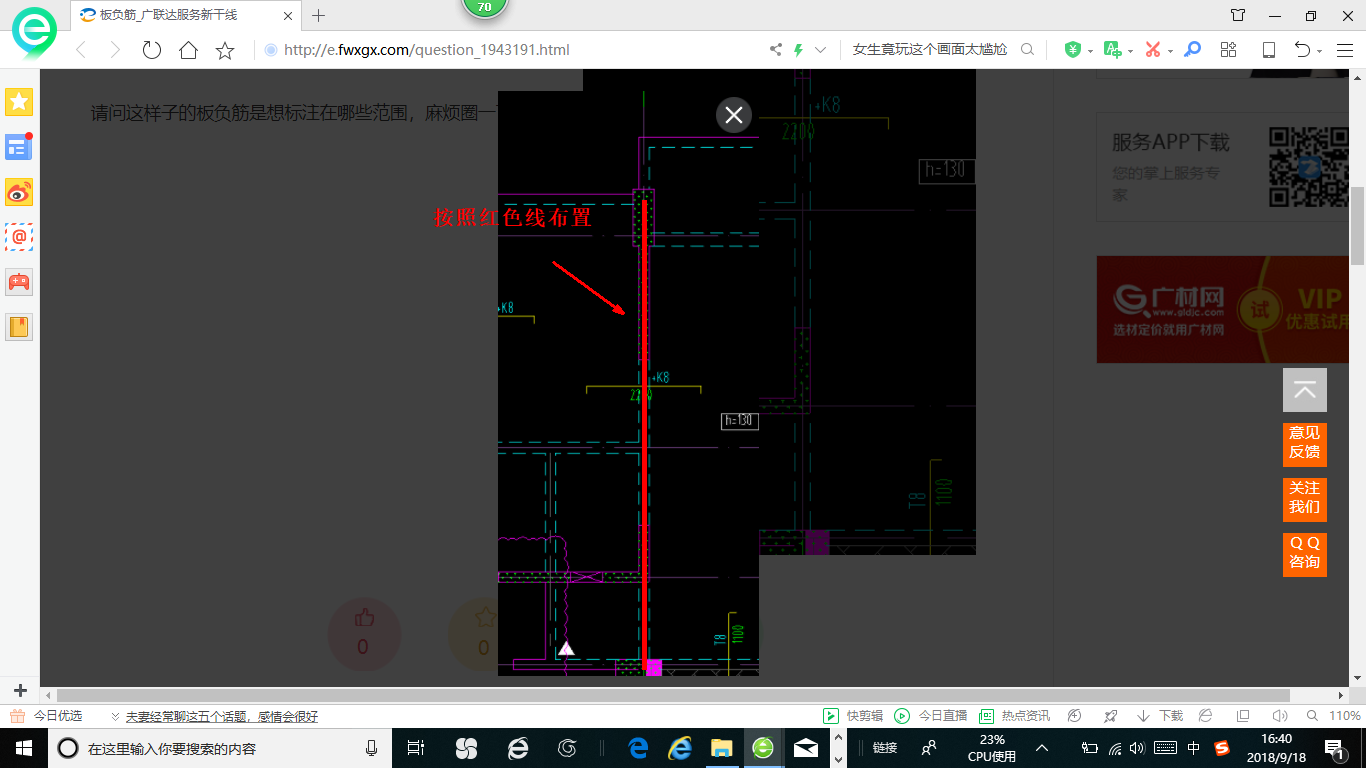
Task: Click the 关注我们 orange button
Action: point(1305,499)
